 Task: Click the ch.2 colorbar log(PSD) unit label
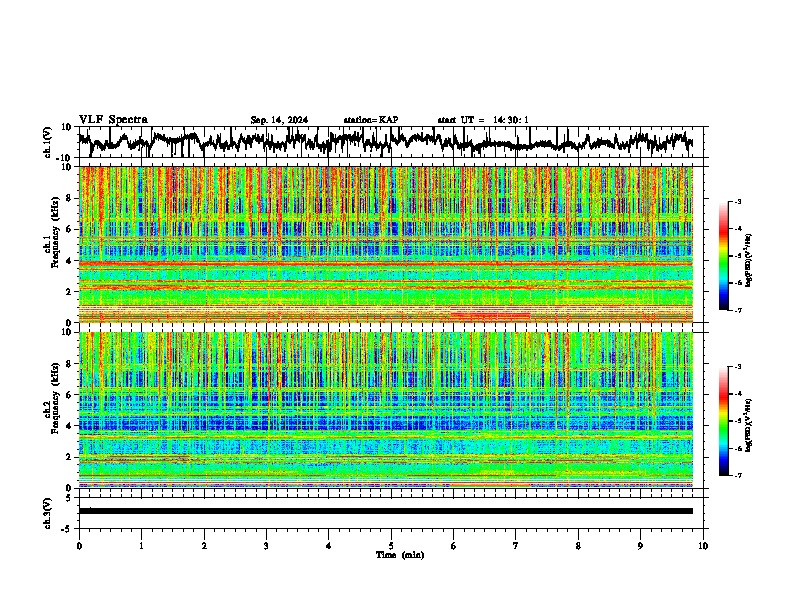pos(748,426)
